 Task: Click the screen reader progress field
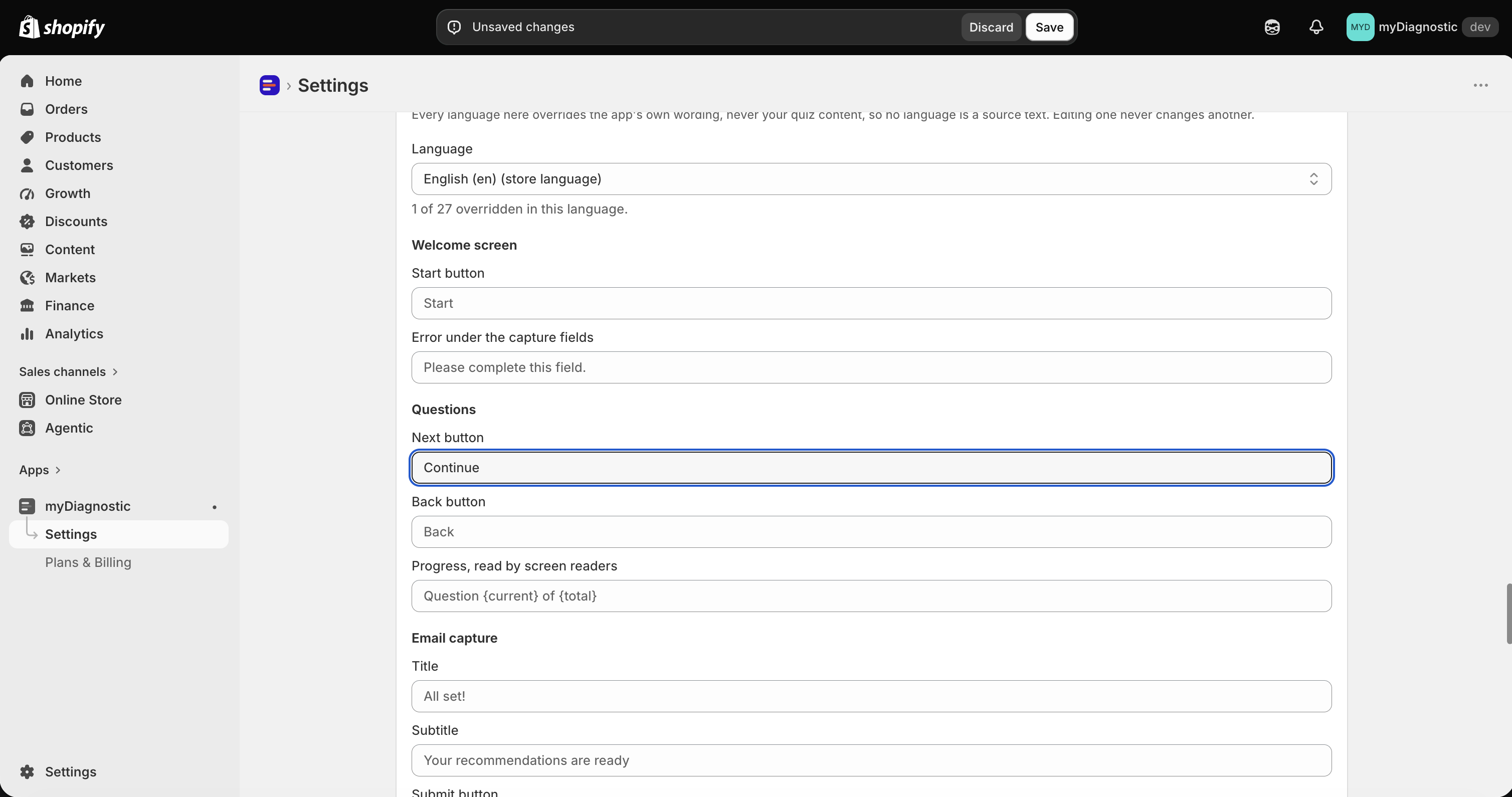coord(871,596)
